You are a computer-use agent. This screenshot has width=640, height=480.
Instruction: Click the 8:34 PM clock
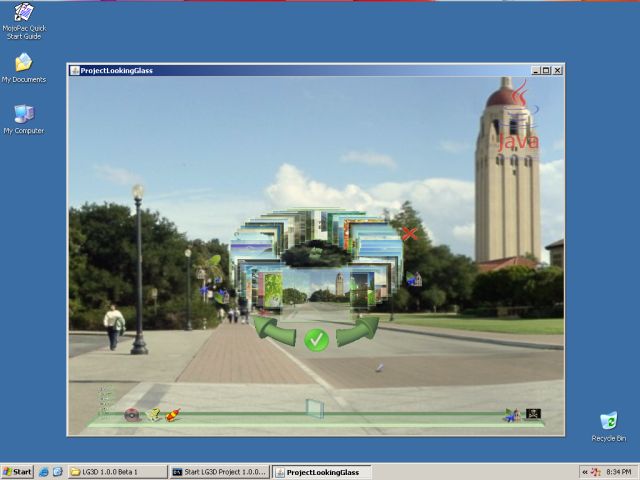coord(618,472)
